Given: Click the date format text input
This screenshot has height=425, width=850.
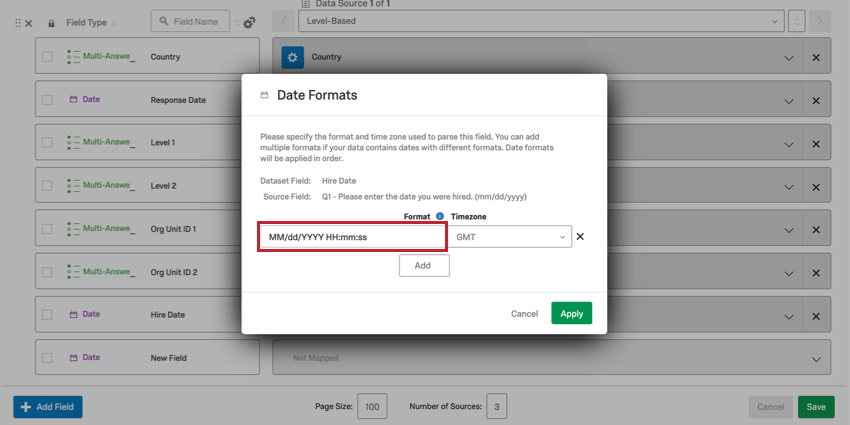Looking at the screenshot, I should [x=352, y=237].
